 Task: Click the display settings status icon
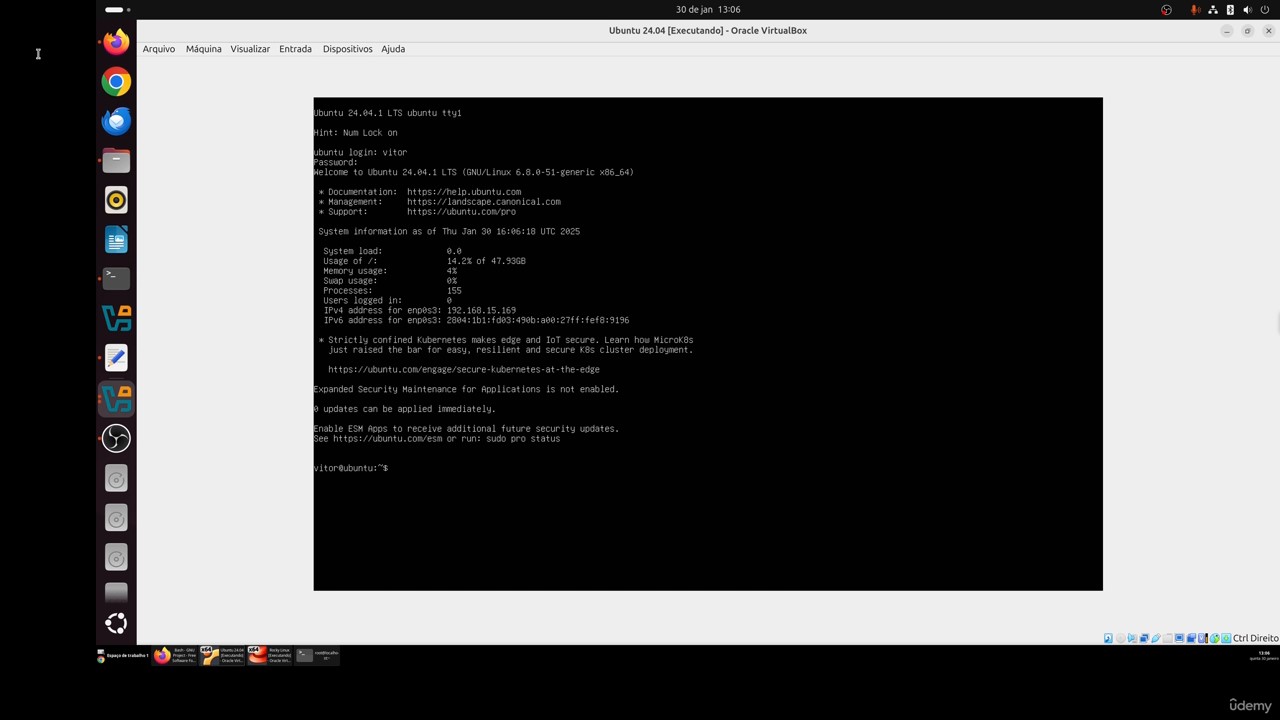1179,638
